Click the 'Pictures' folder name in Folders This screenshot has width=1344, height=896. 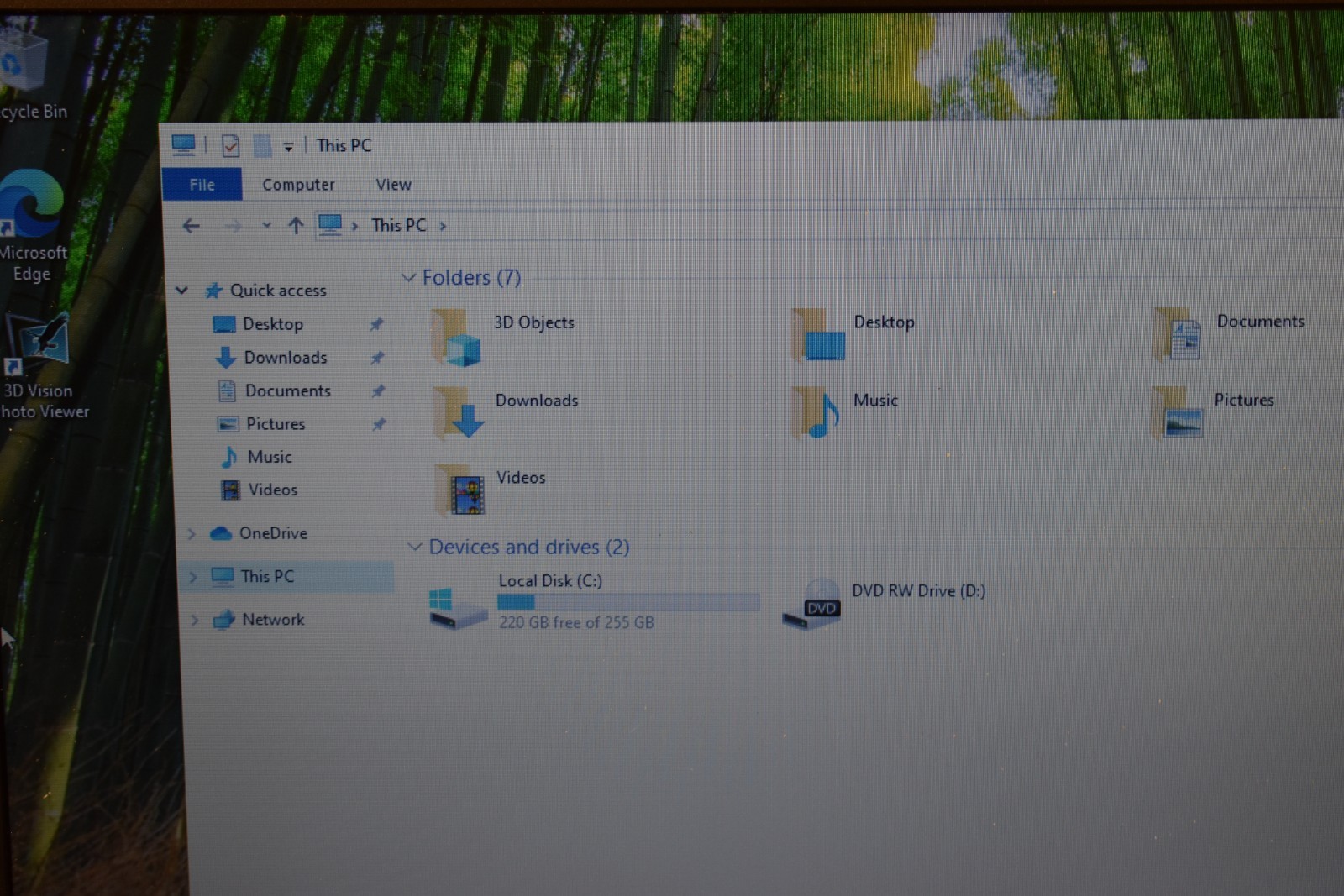tap(1244, 401)
